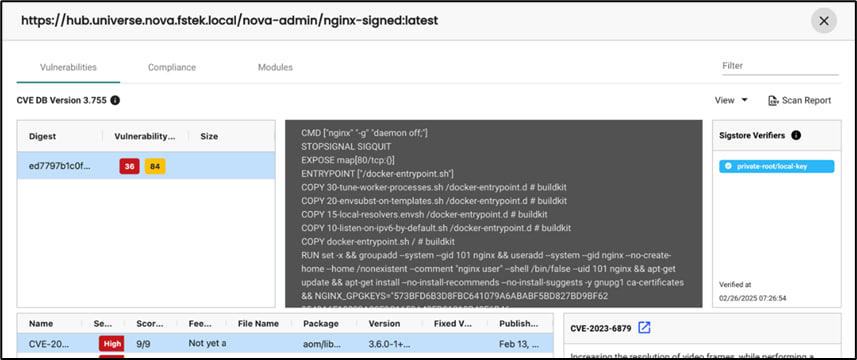
Task: Sort by the Score column header
Action: 149,323
